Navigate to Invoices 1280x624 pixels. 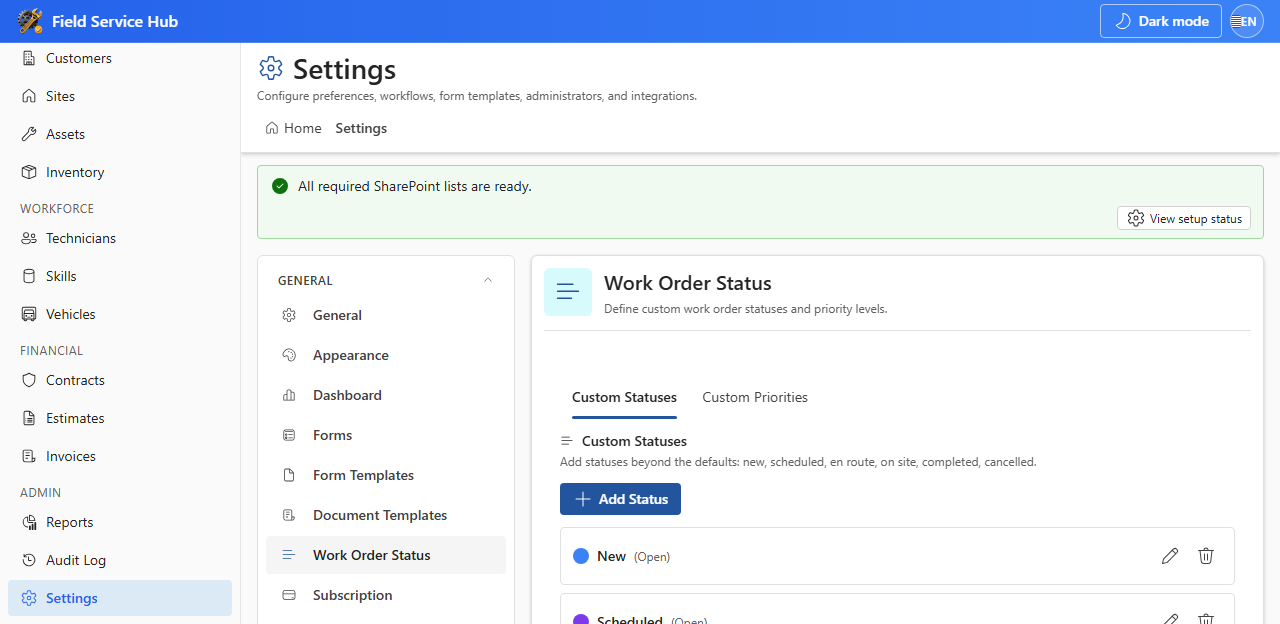[120, 456]
